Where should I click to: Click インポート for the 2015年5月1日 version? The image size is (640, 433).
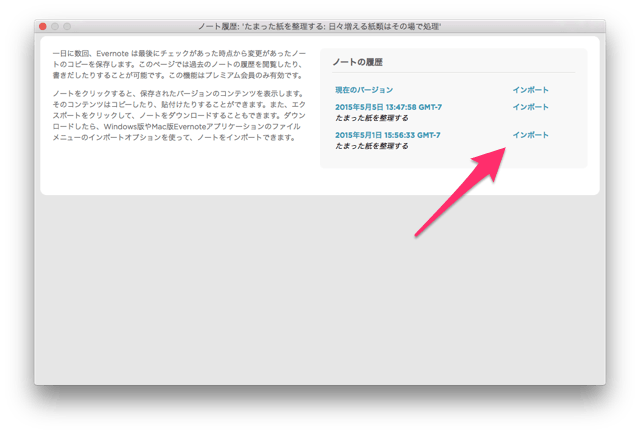[530, 135]
